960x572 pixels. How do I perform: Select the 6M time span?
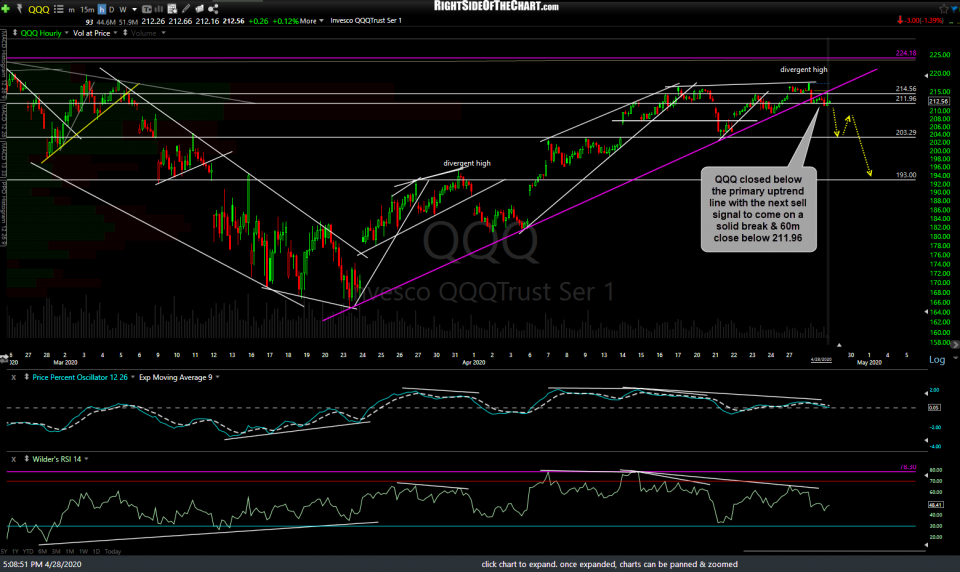tap(42, 551)
